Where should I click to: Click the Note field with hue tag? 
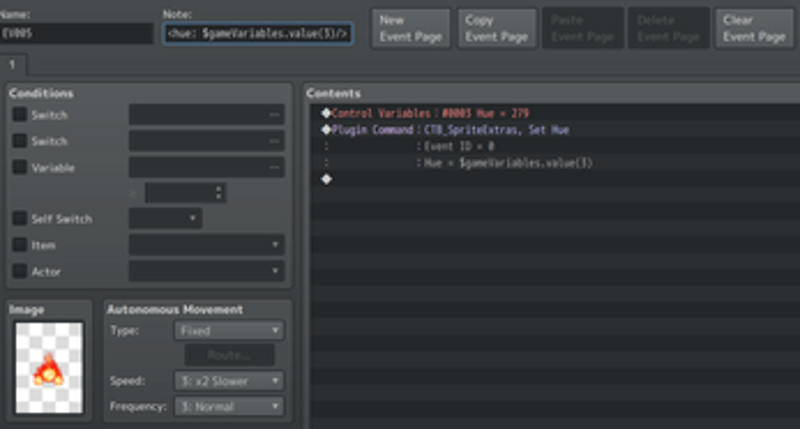258,34
